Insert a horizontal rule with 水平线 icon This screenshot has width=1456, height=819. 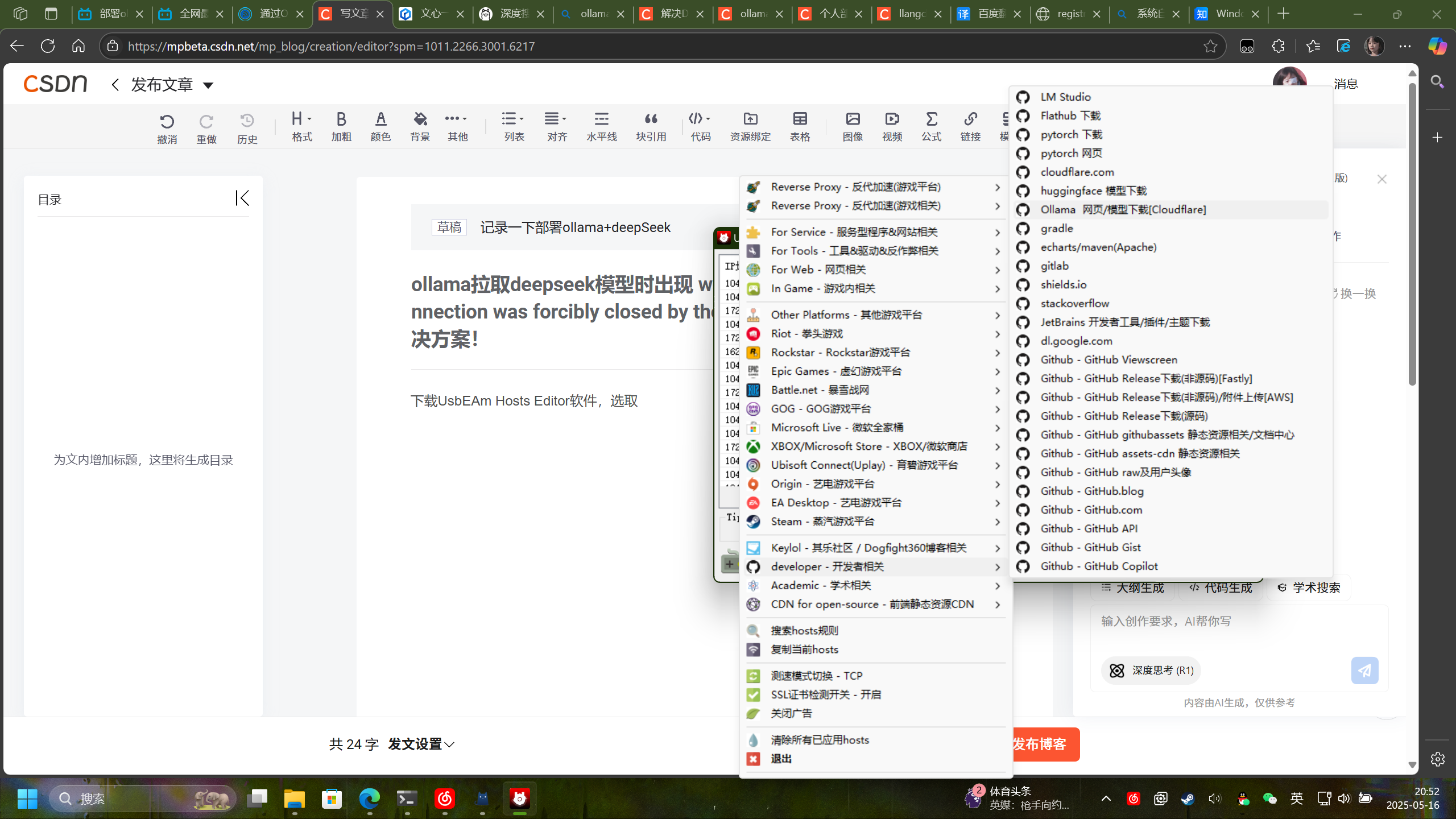[601, 126]
